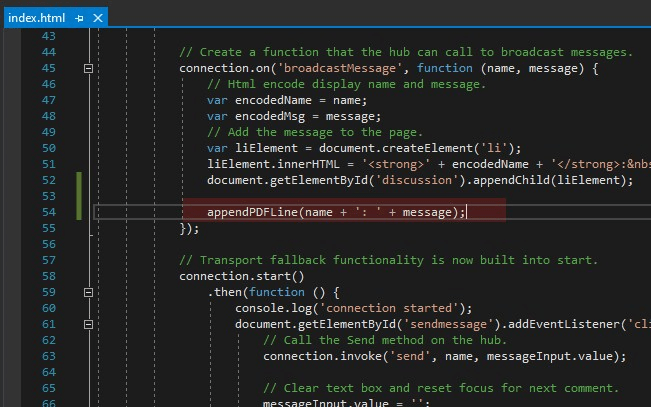Collapse the broadcastMessage function block at line 45

[88, 68]
